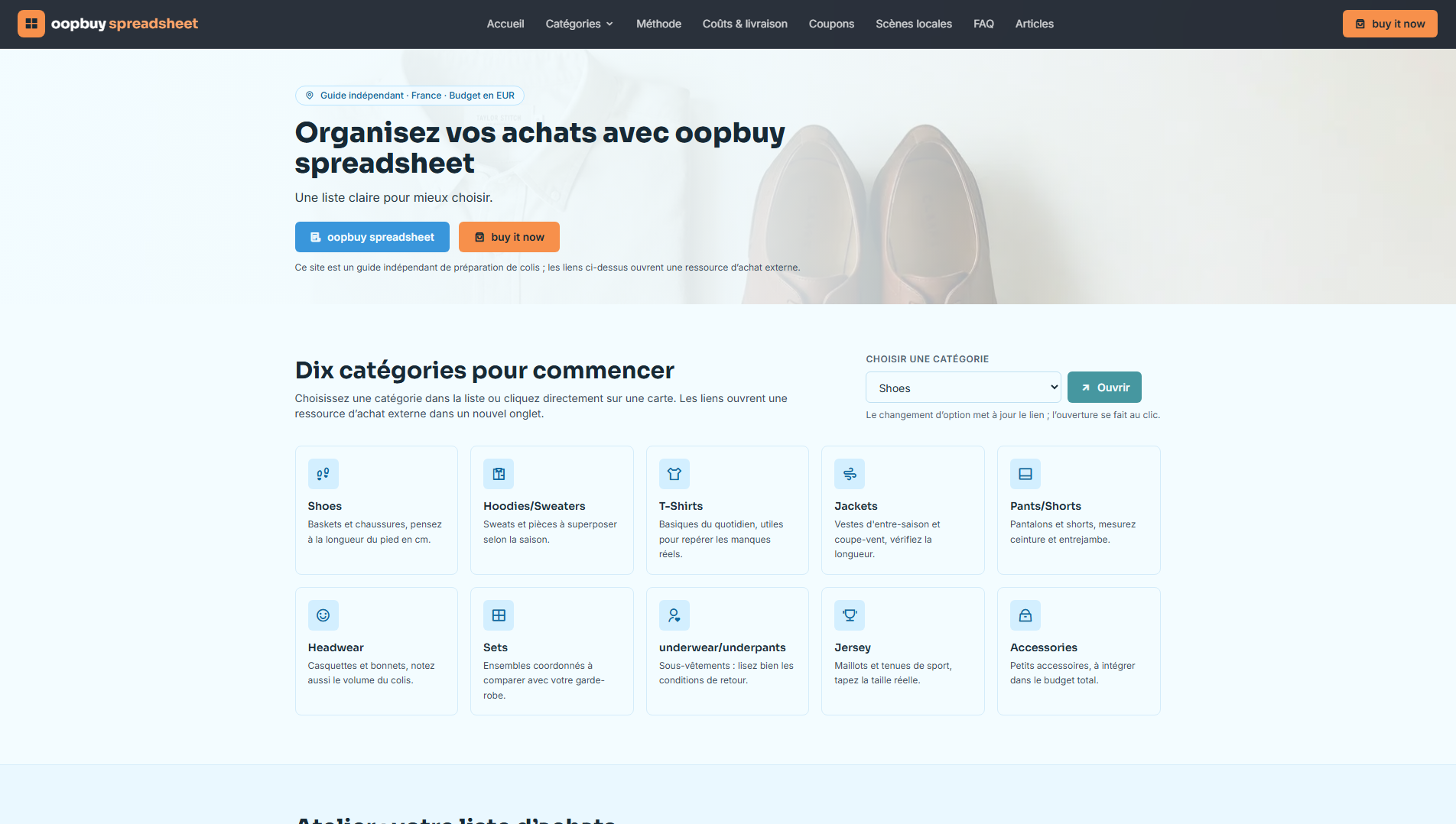Click hero orange buy it now button
The width and height of the screenshot is (1456, 824).
click(x=509, y=237)
